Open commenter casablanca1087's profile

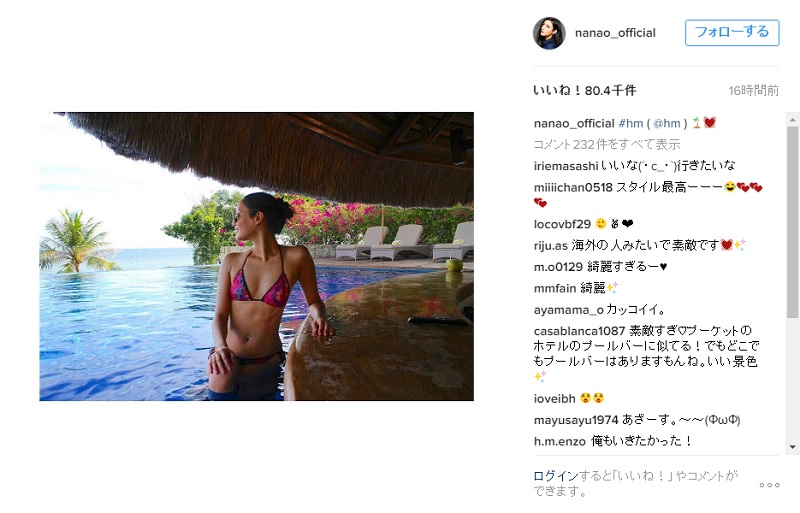click(x=579, y=331)
